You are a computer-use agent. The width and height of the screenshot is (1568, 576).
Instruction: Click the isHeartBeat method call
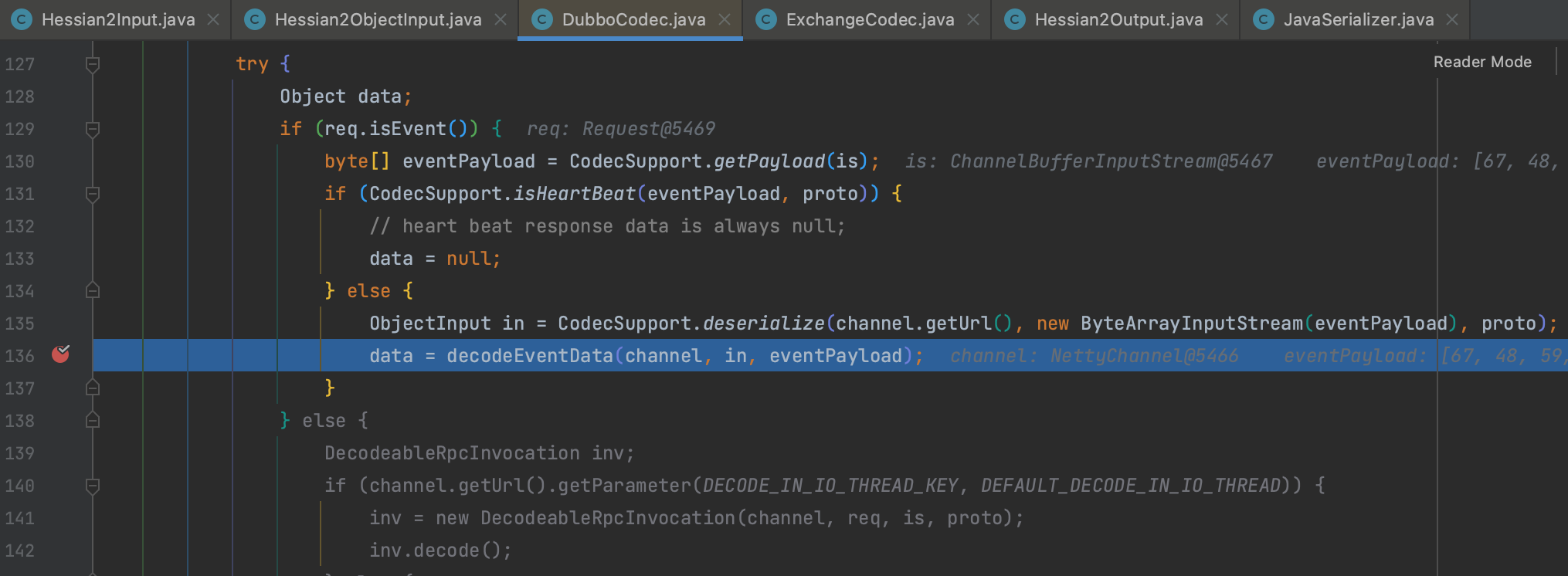pos(575,194)
